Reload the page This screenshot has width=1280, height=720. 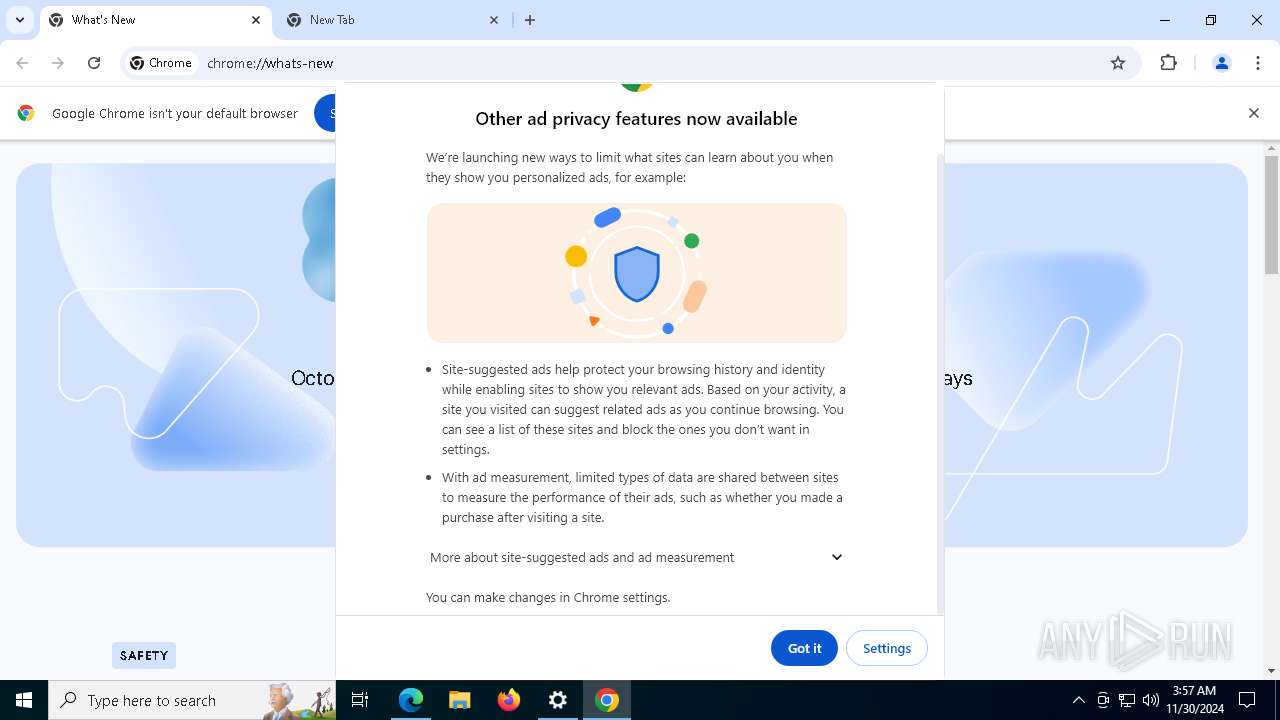94,63
